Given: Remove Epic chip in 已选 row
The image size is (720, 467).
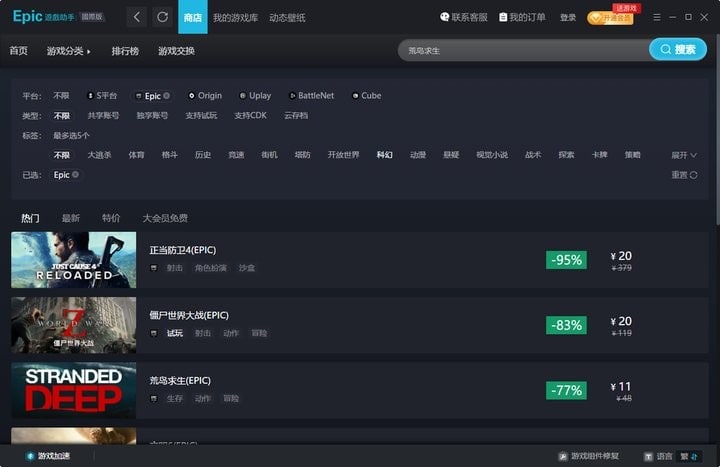Looking at the screenshot, I should pyautogui.click(x=75, y=174).
